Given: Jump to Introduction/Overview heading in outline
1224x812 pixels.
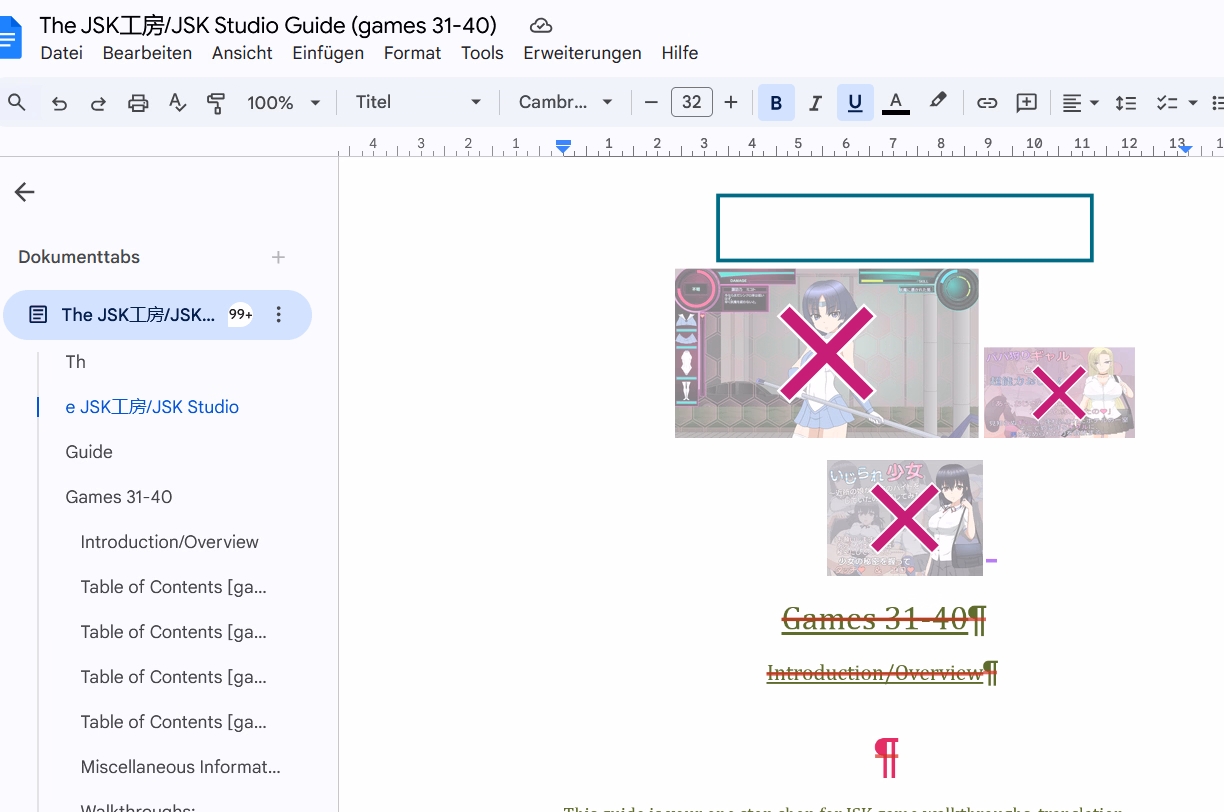Looking at the screenshot, I should click(x=169, y=542).
